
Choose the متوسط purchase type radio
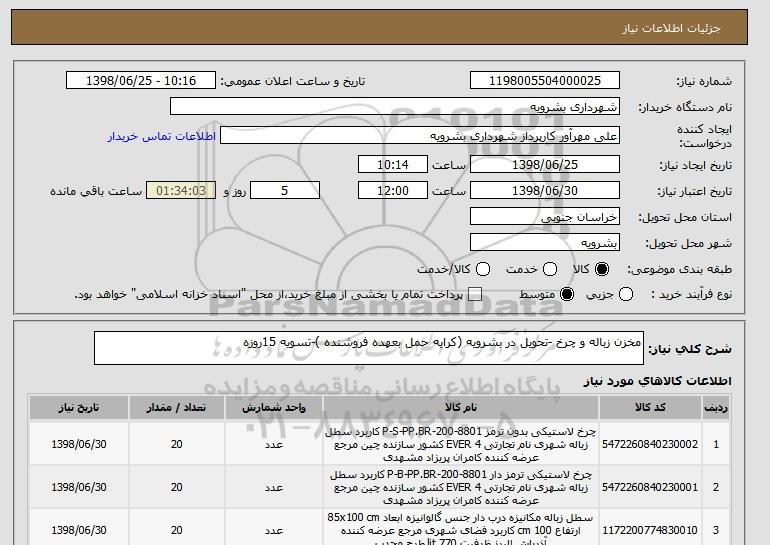click(567, 294)
